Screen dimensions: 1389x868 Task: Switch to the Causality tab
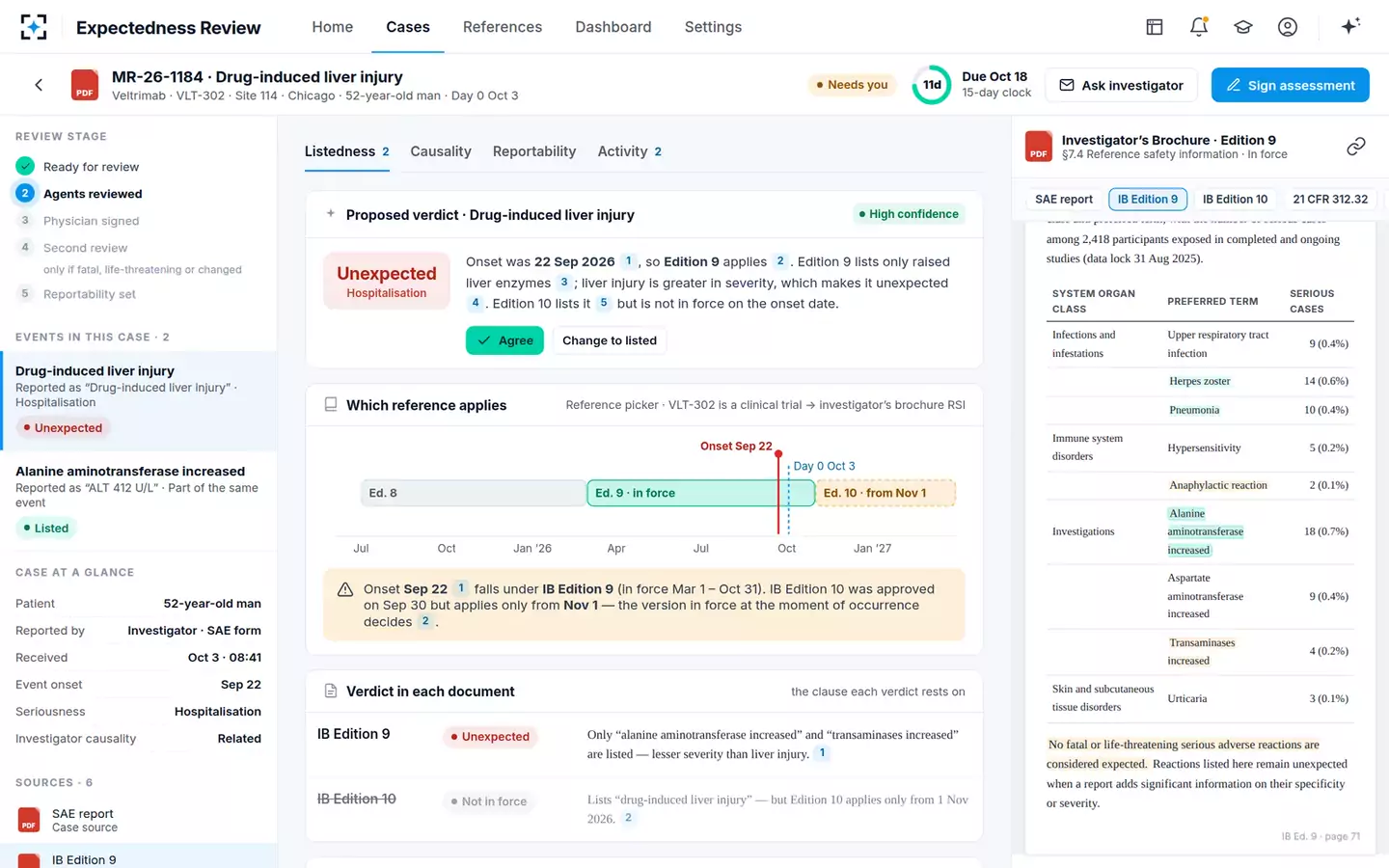click(x=441, y=151)
